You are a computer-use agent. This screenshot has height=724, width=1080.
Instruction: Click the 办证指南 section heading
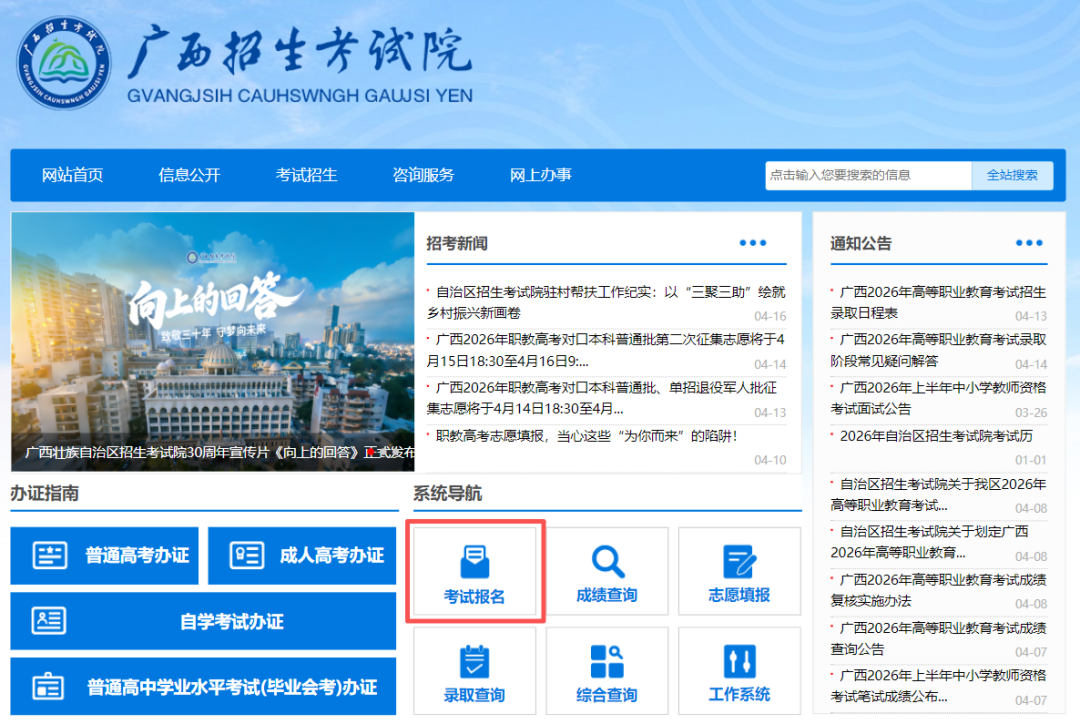pyautogui.click(x=45, y=493)
